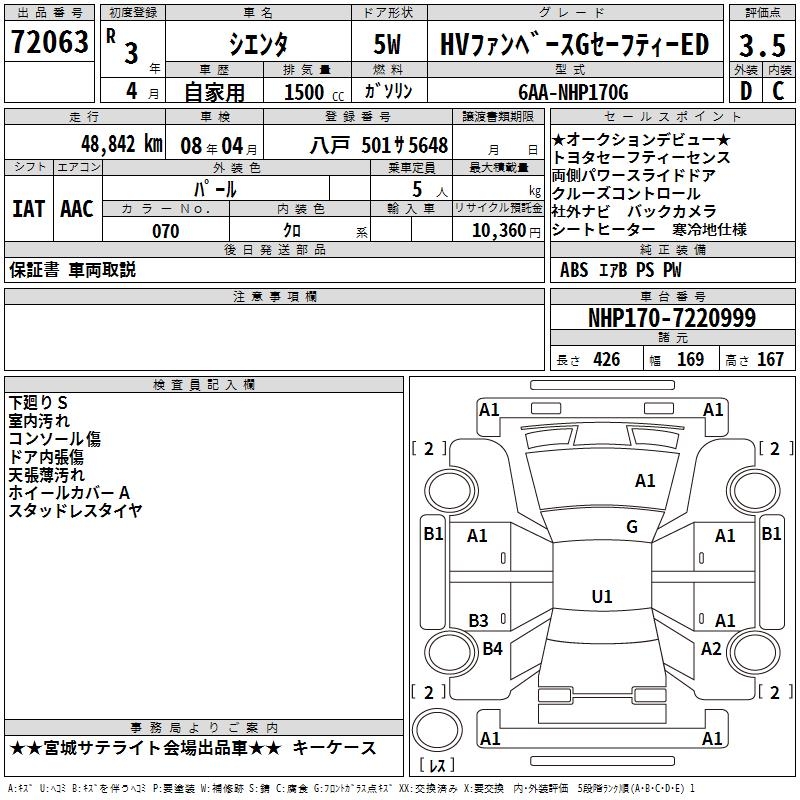The image size is (800, 800).
Task: Select the B4 damage mark on the diagram
Action: pos(492,648)
